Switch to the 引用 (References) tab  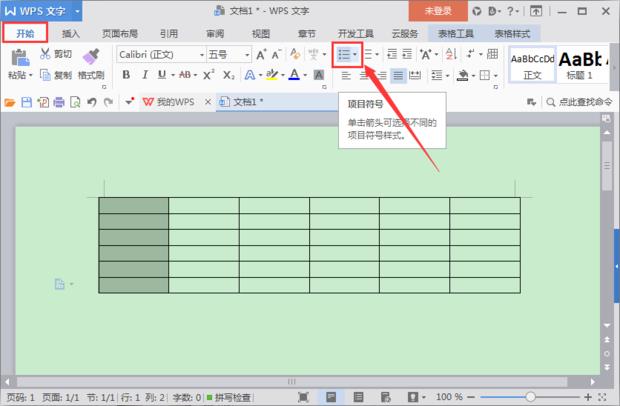pyautogui.click(x=169, y=34)
